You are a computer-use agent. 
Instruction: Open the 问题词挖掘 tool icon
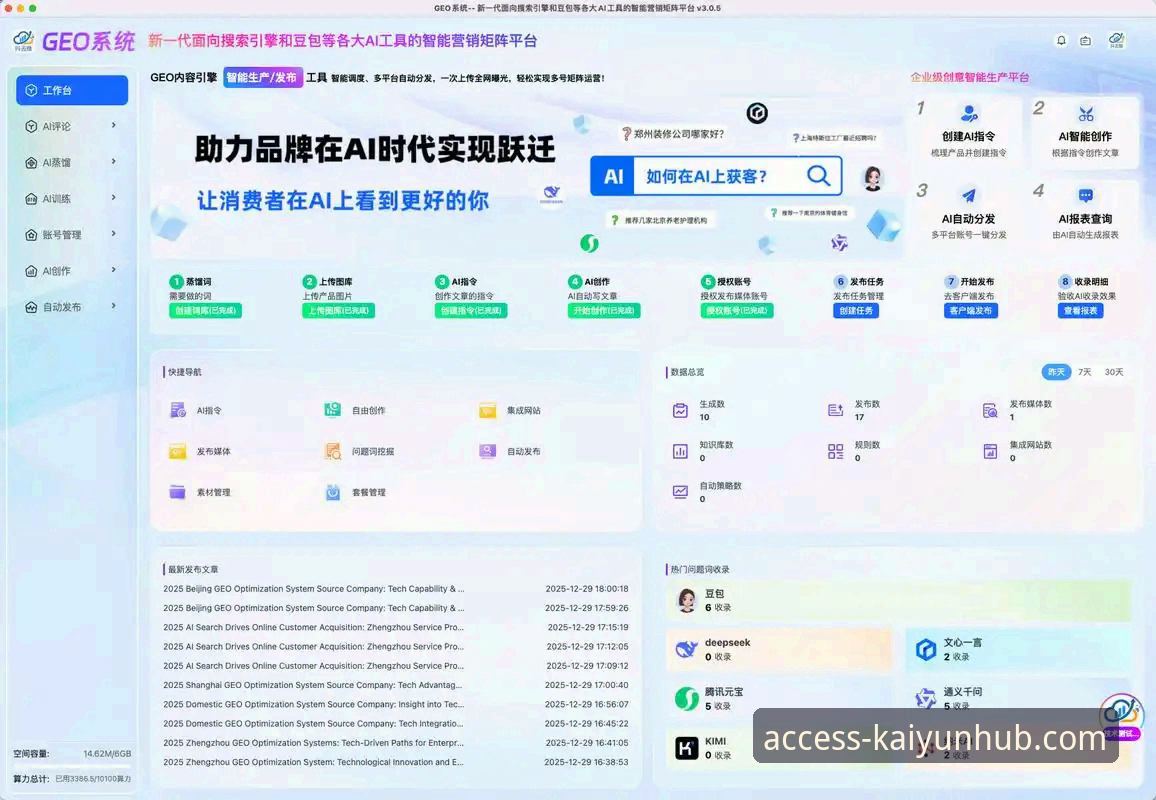click(334, 451)
